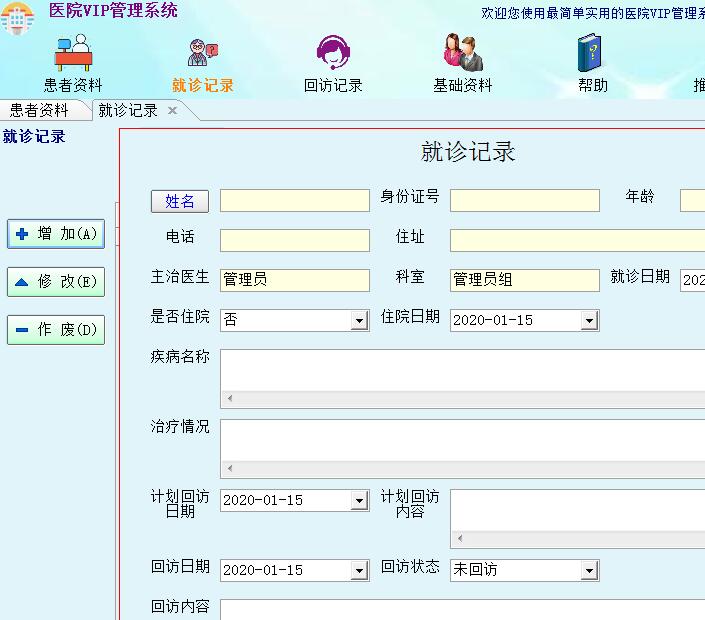705x620 pixels.
Task: Switch to the 患者资料 tab
Action: pyautogui.click(x=39, y=110)
